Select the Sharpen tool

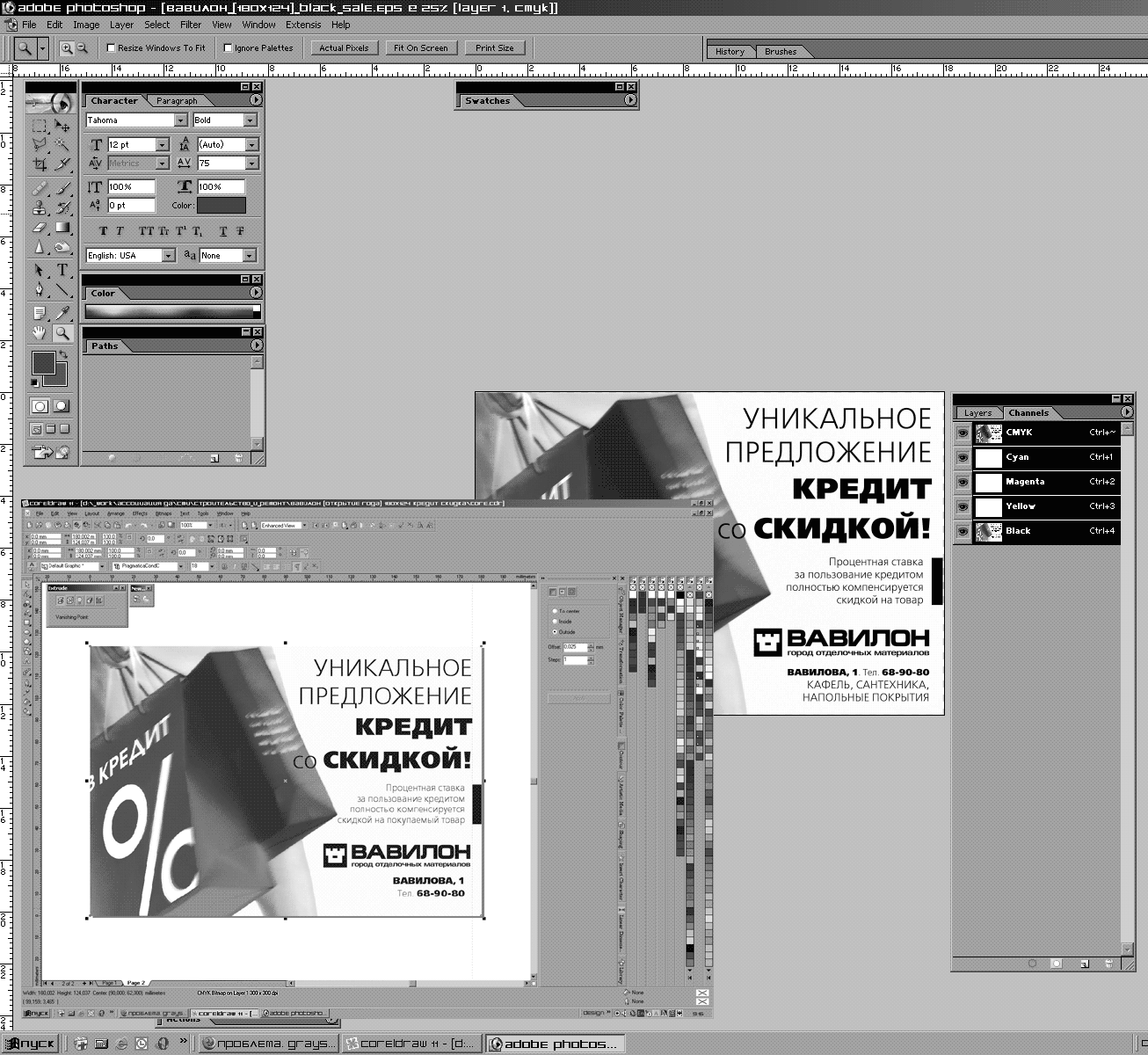coord(40,247)
